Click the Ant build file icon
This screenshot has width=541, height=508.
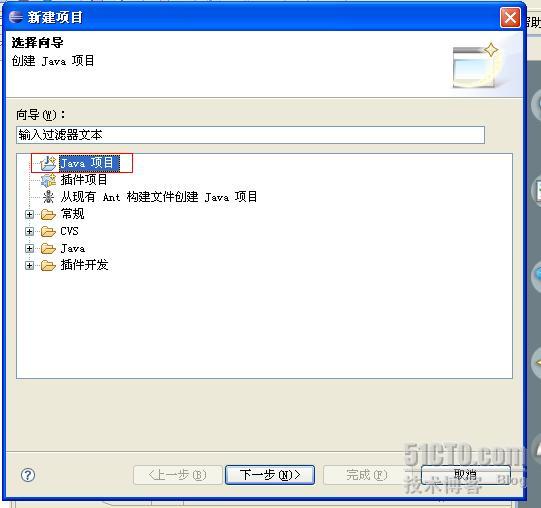point(48,197)
